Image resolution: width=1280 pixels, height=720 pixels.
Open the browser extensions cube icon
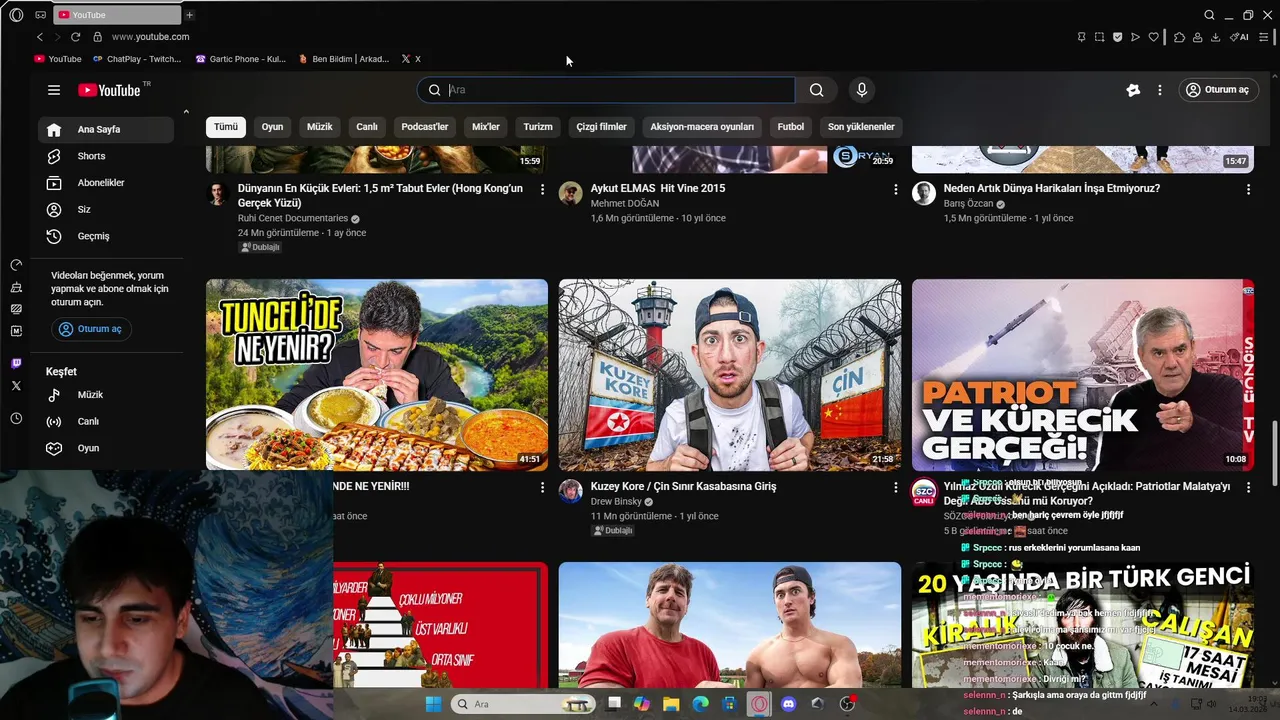coord(1179,37)
